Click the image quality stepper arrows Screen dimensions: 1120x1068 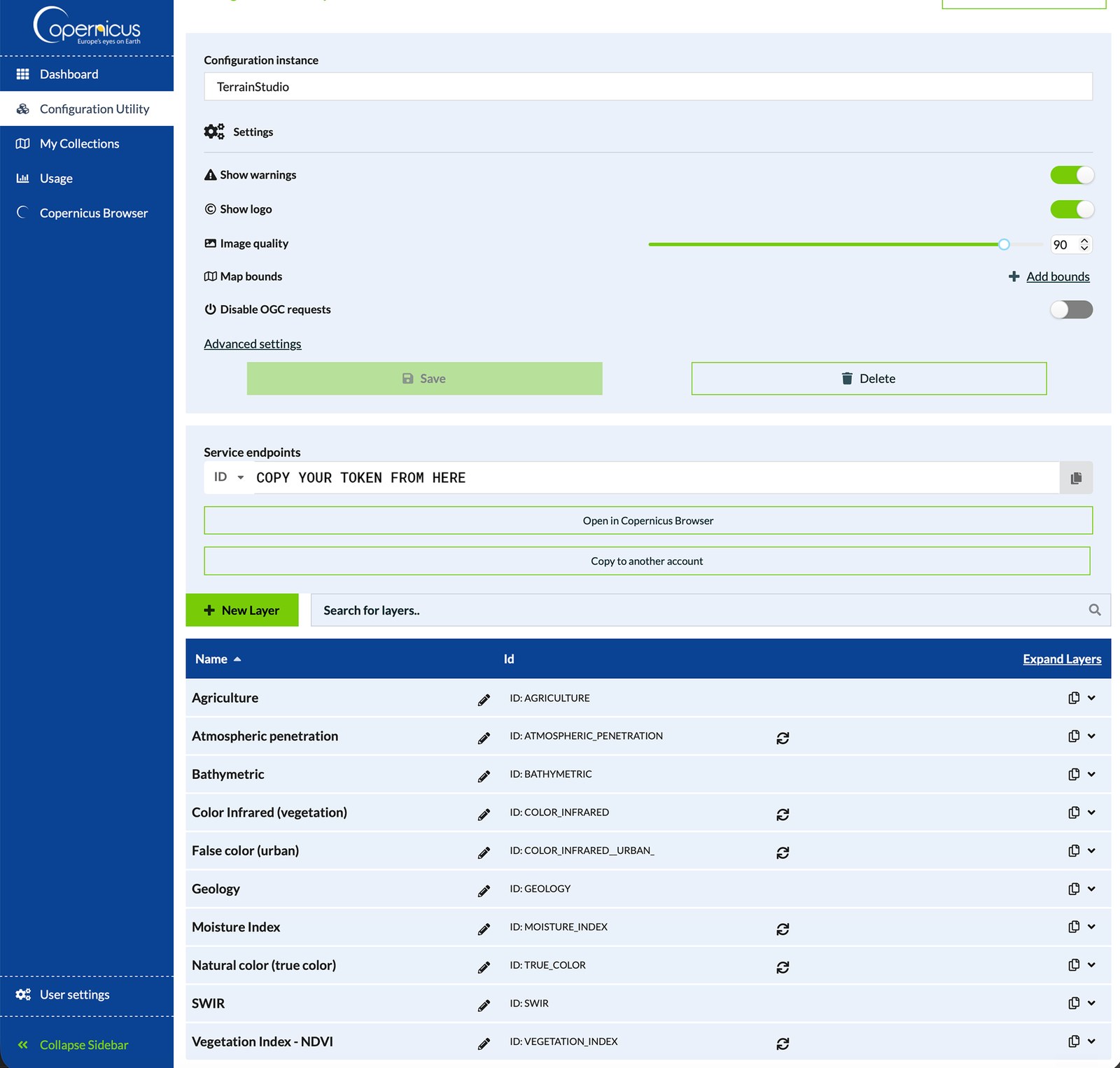click(1084, 244)
